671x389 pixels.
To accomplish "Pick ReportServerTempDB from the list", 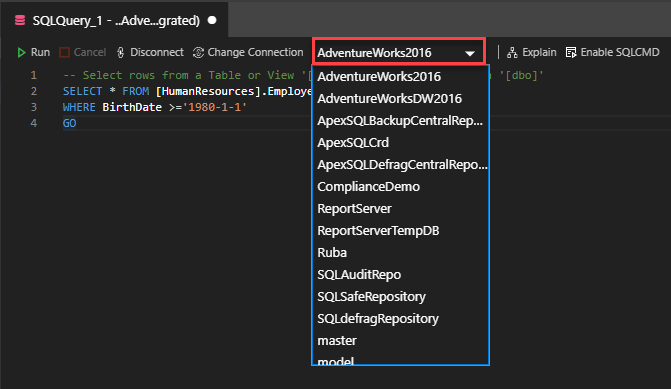I will coord(401,231).
